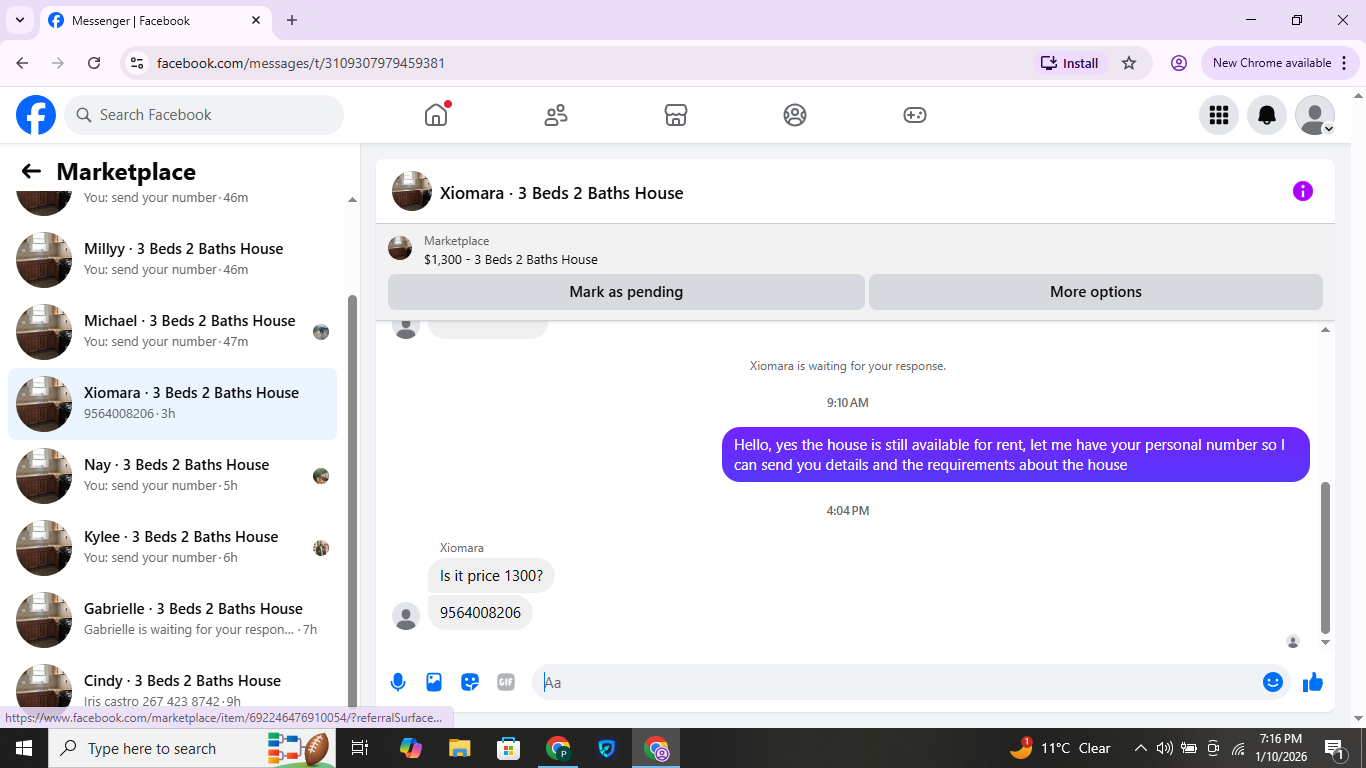
Task: Mark the listing as pending
Action: click(x=626, y=292)
